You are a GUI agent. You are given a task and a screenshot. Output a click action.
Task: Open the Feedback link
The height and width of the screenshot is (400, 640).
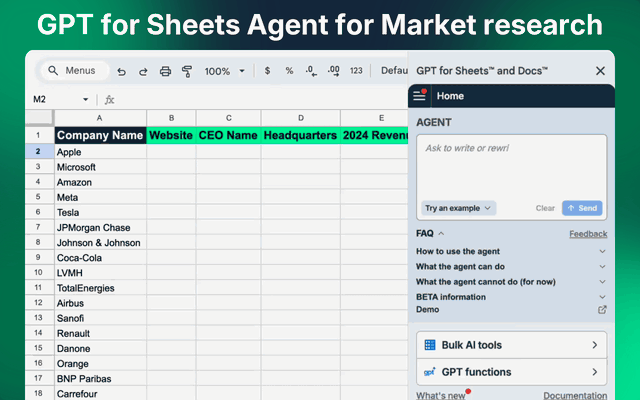[588, 234]
